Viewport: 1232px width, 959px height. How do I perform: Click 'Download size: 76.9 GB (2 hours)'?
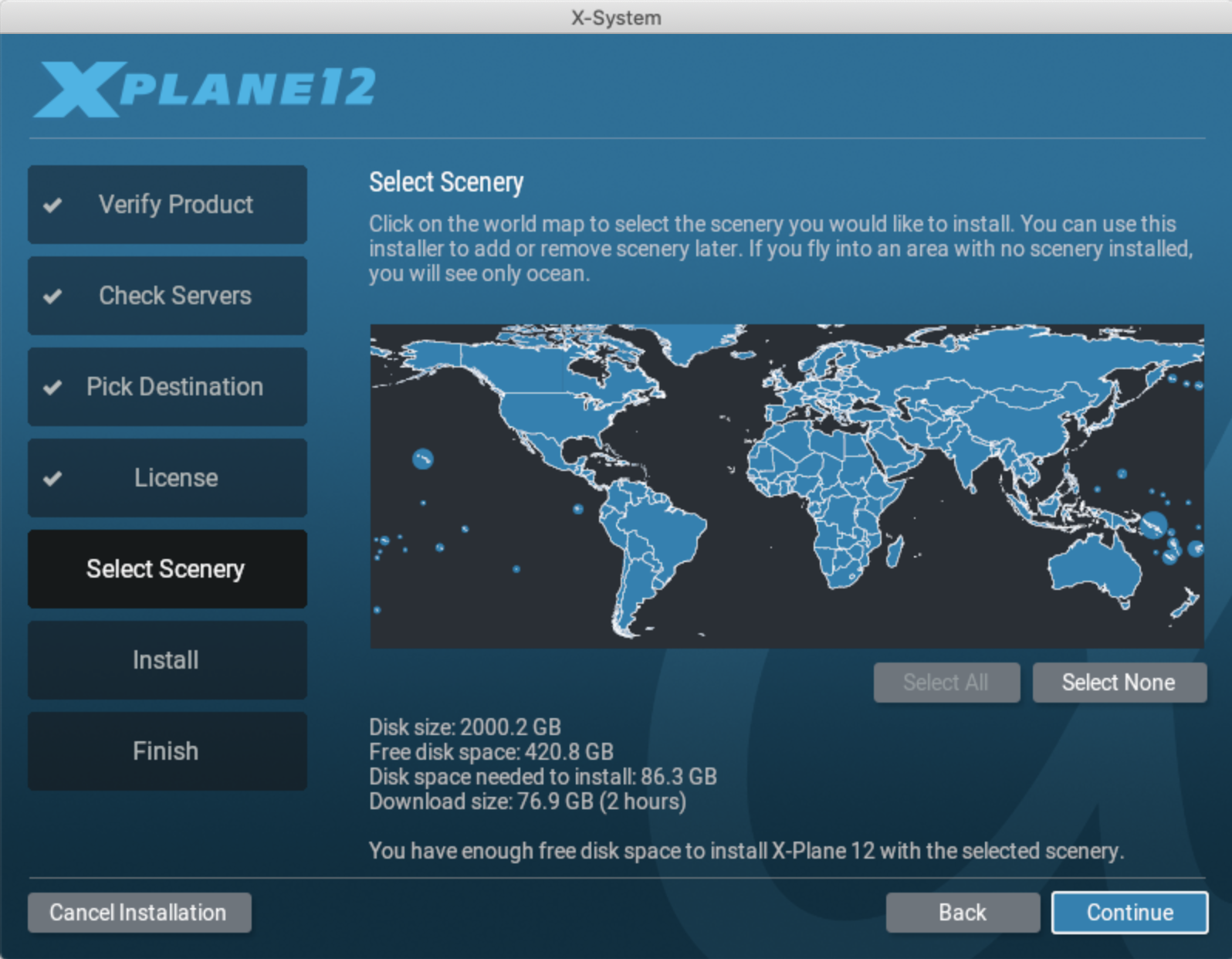tap(527, 801)
